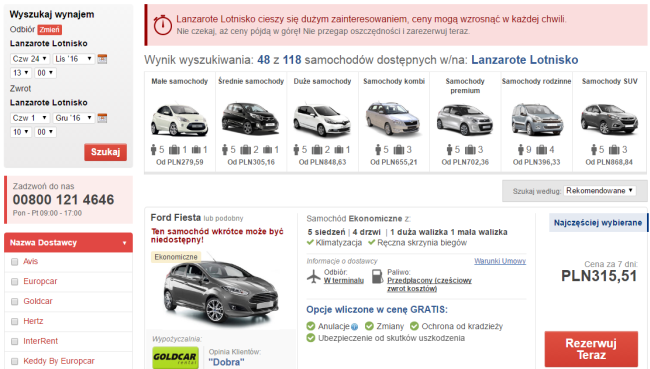
Task: Select the Samochody kombi category
Action: pos(394,121)
